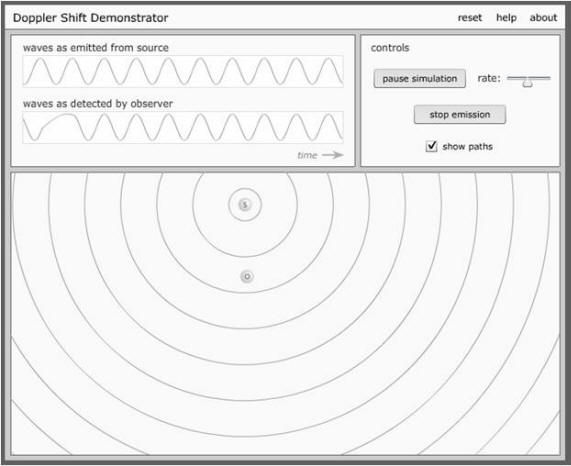The width and height of the screenshot is (571, 466).
Task: Toggle the show paths checkbox
Action: (x=432, y=146)
